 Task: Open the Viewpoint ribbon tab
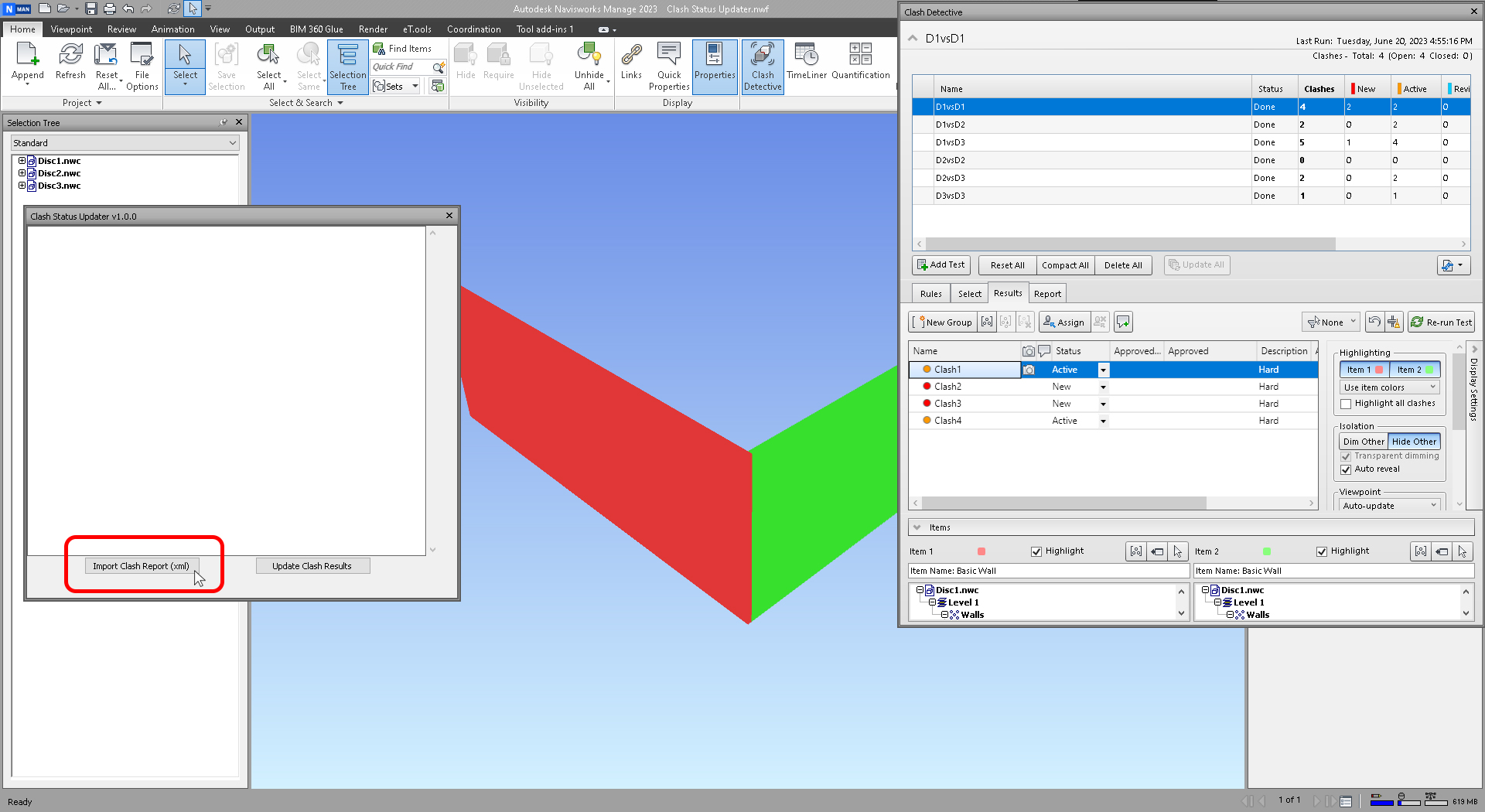coord(71,29)
